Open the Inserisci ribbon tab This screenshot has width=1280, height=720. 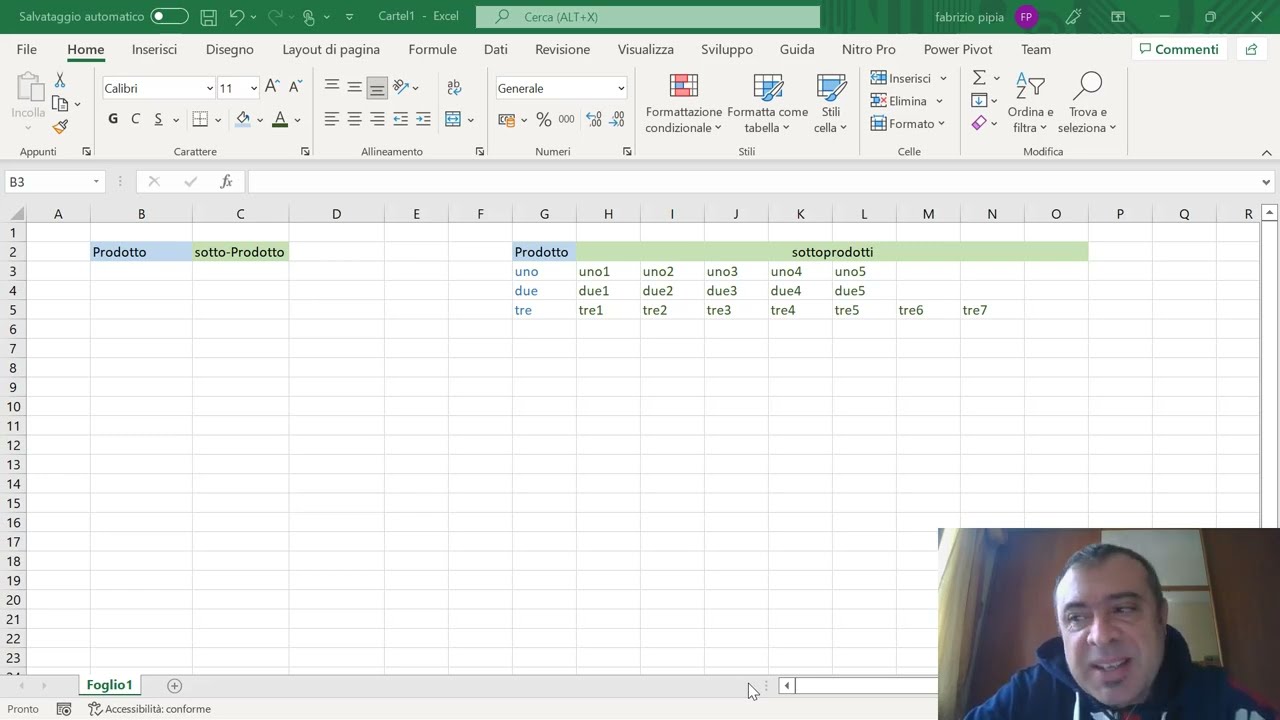(154, 49)
